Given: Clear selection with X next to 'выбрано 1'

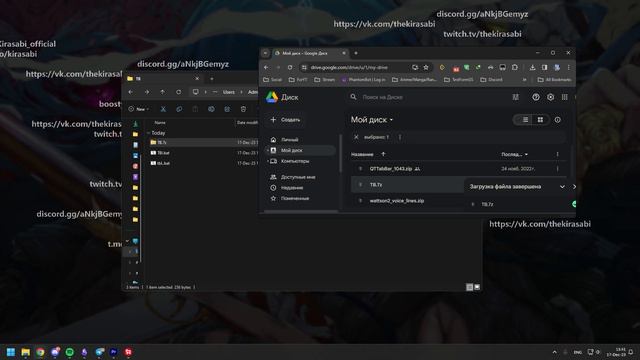Looking at the screenshot, I should (356, 137).
